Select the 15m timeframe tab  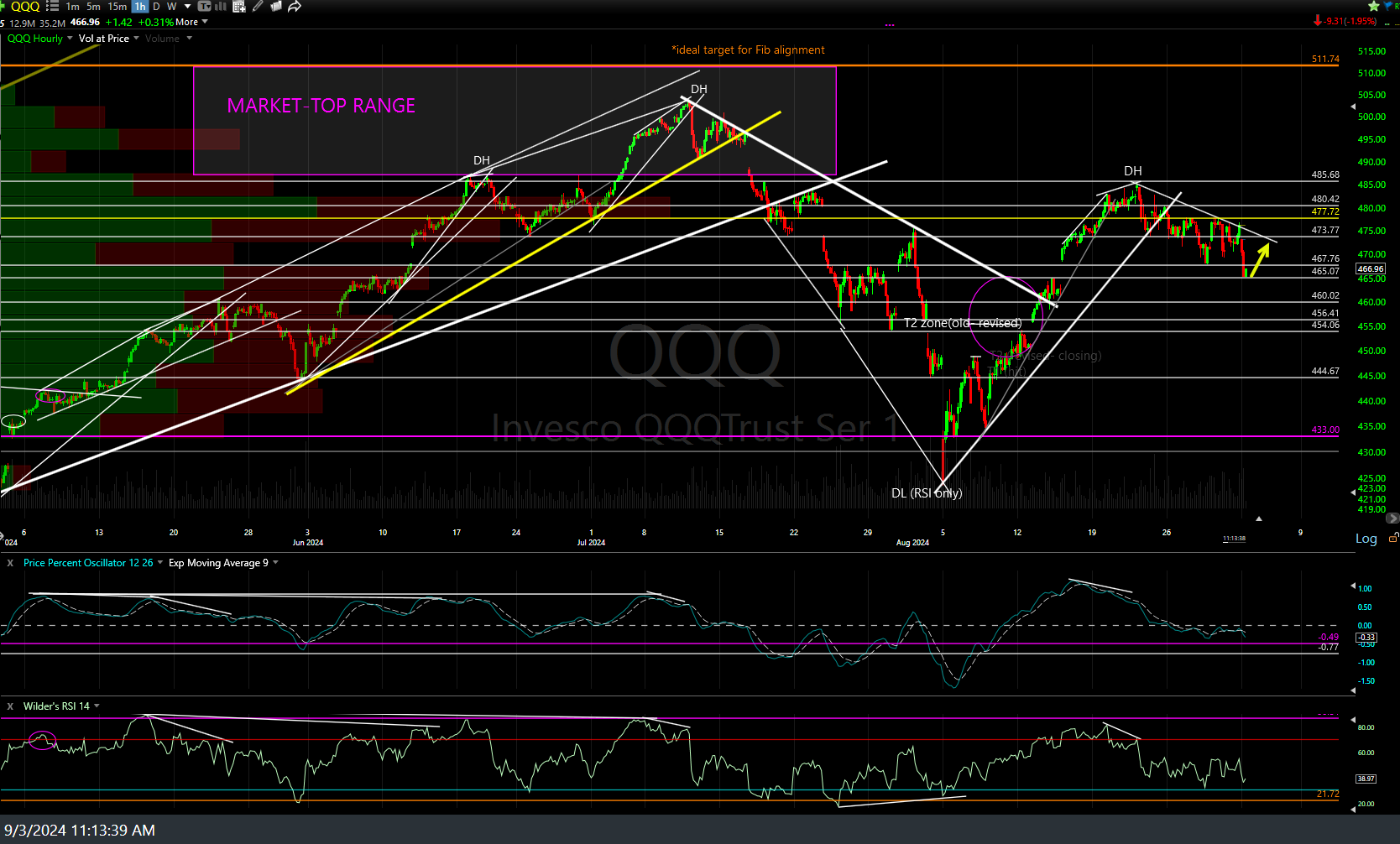(118, 6)
